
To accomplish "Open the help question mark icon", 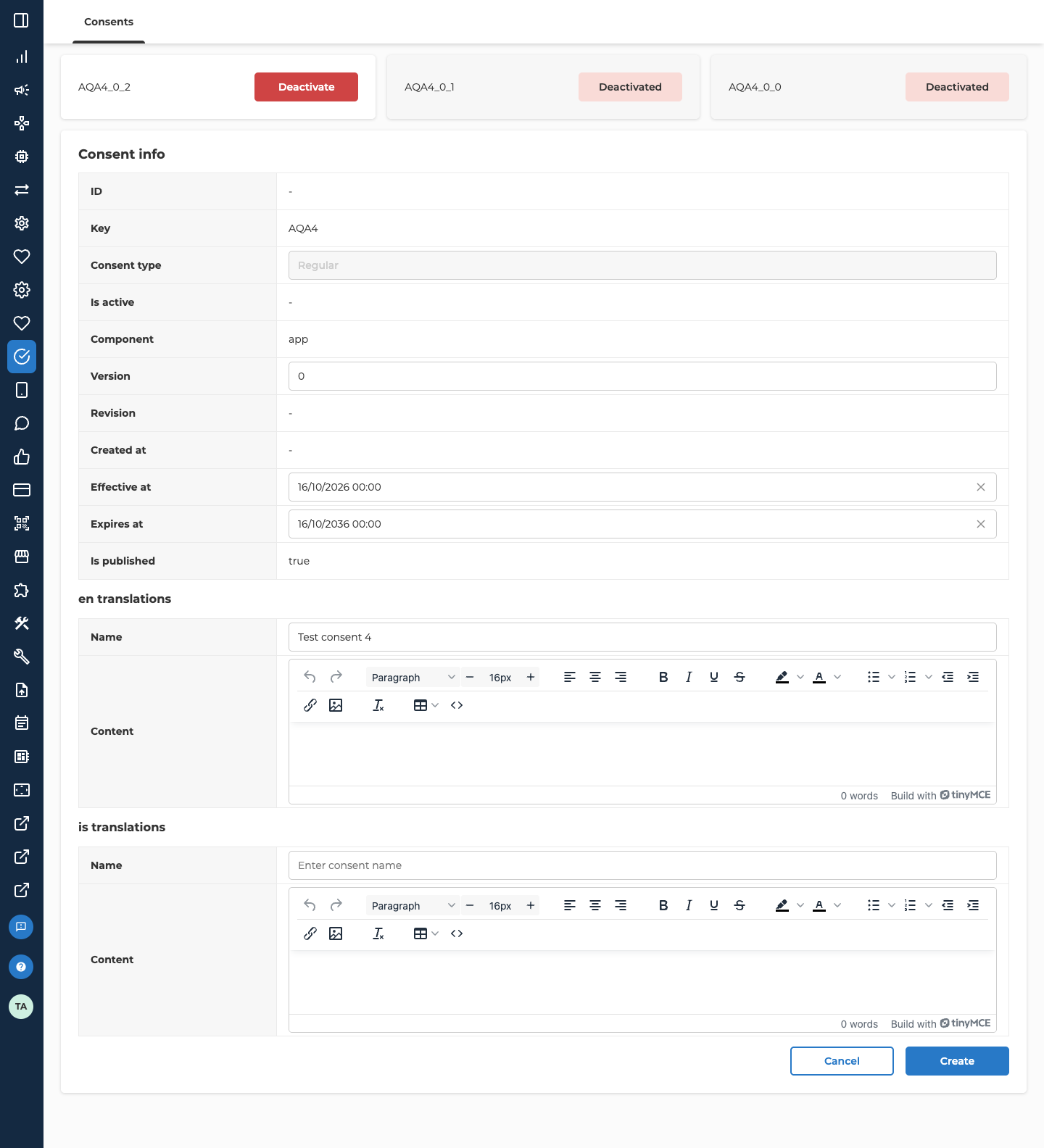I will click(21, 967).
